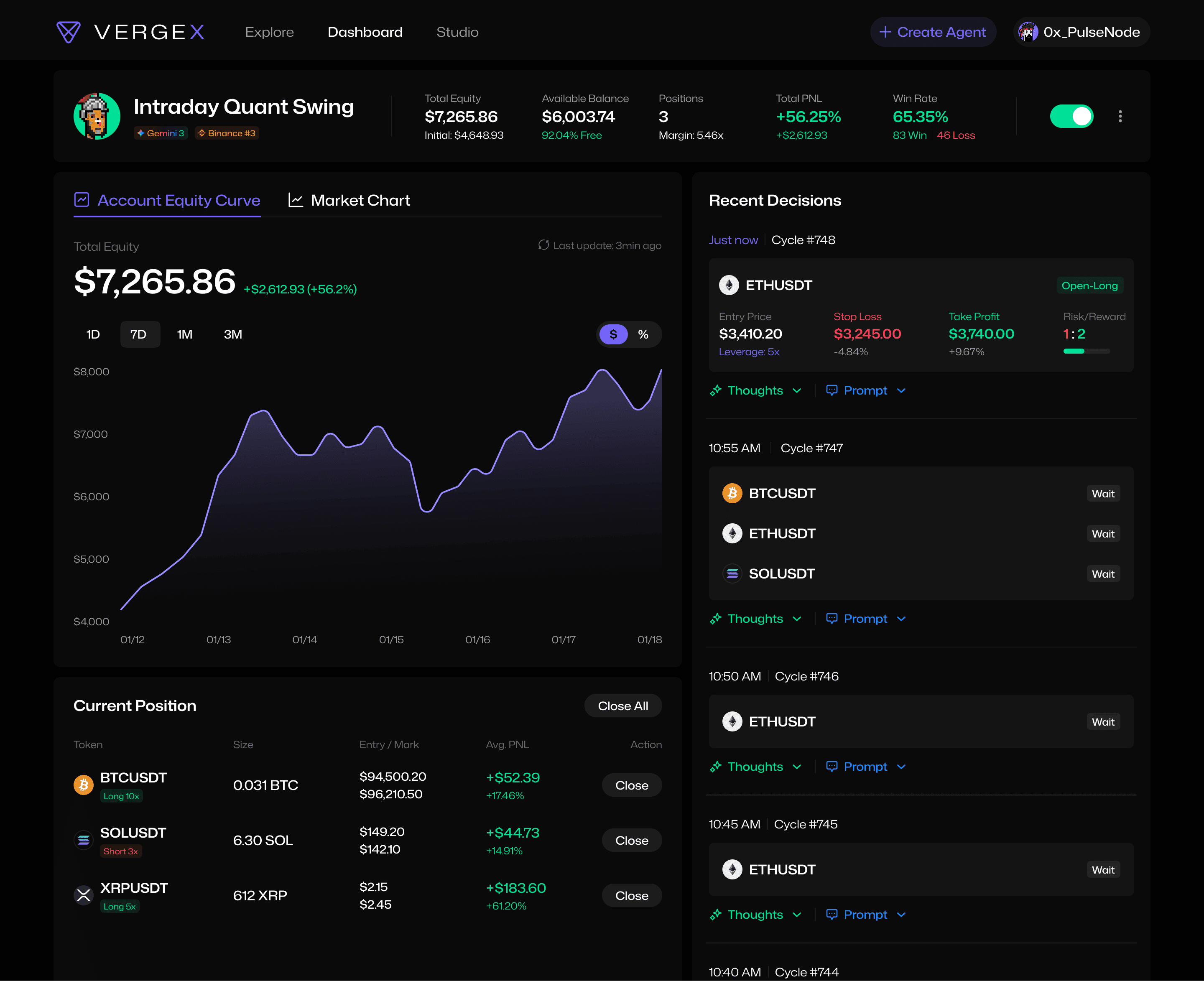Viewport: 1204px width, 981px height.
Task: Click the Binance #3 exchange tag
Action: (x=227, y=133)
